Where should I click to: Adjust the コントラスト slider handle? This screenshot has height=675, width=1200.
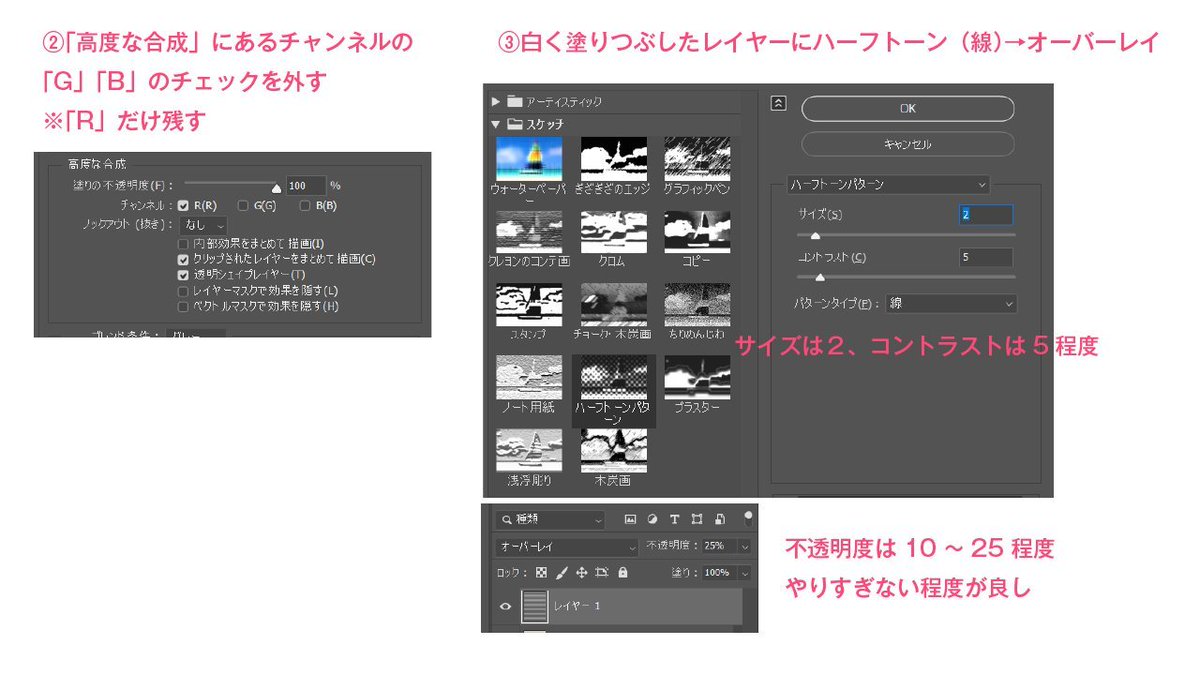point(820,278)
